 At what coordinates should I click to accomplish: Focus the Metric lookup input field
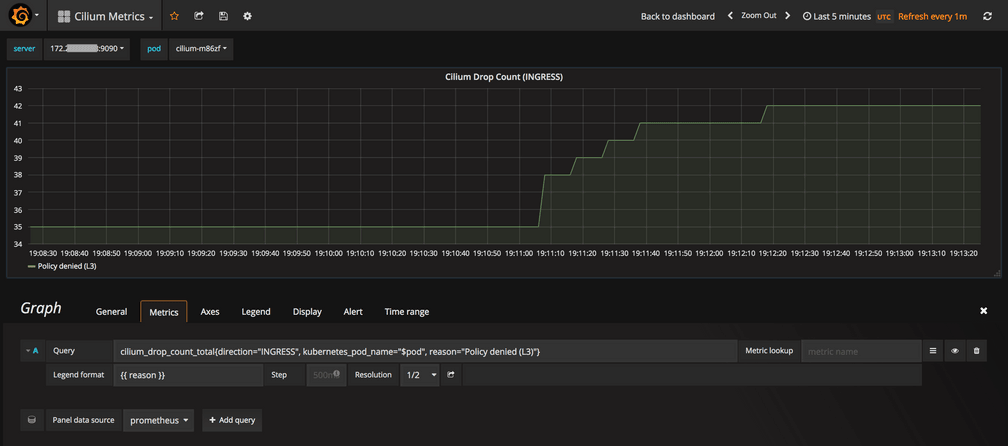click(x=861, y=351)
